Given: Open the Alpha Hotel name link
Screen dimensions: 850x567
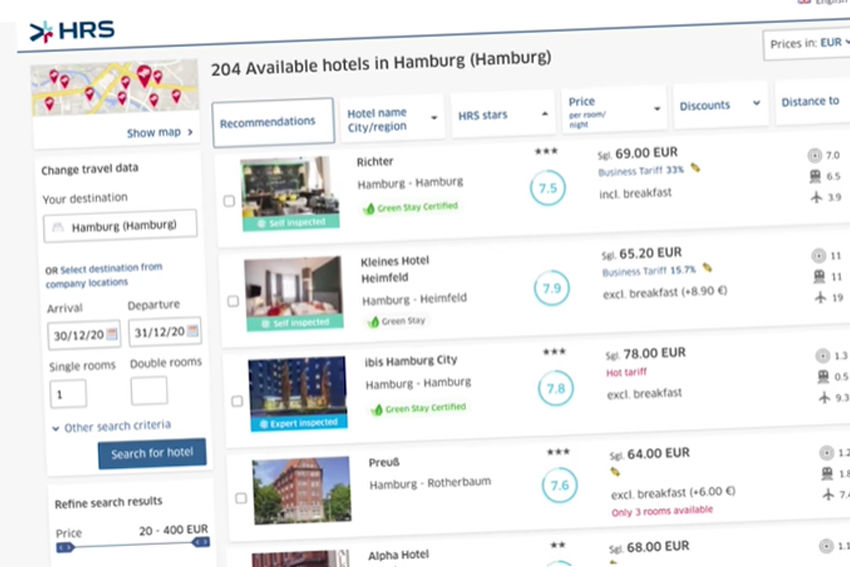Looking at the screenshot, I should (398, 555).
